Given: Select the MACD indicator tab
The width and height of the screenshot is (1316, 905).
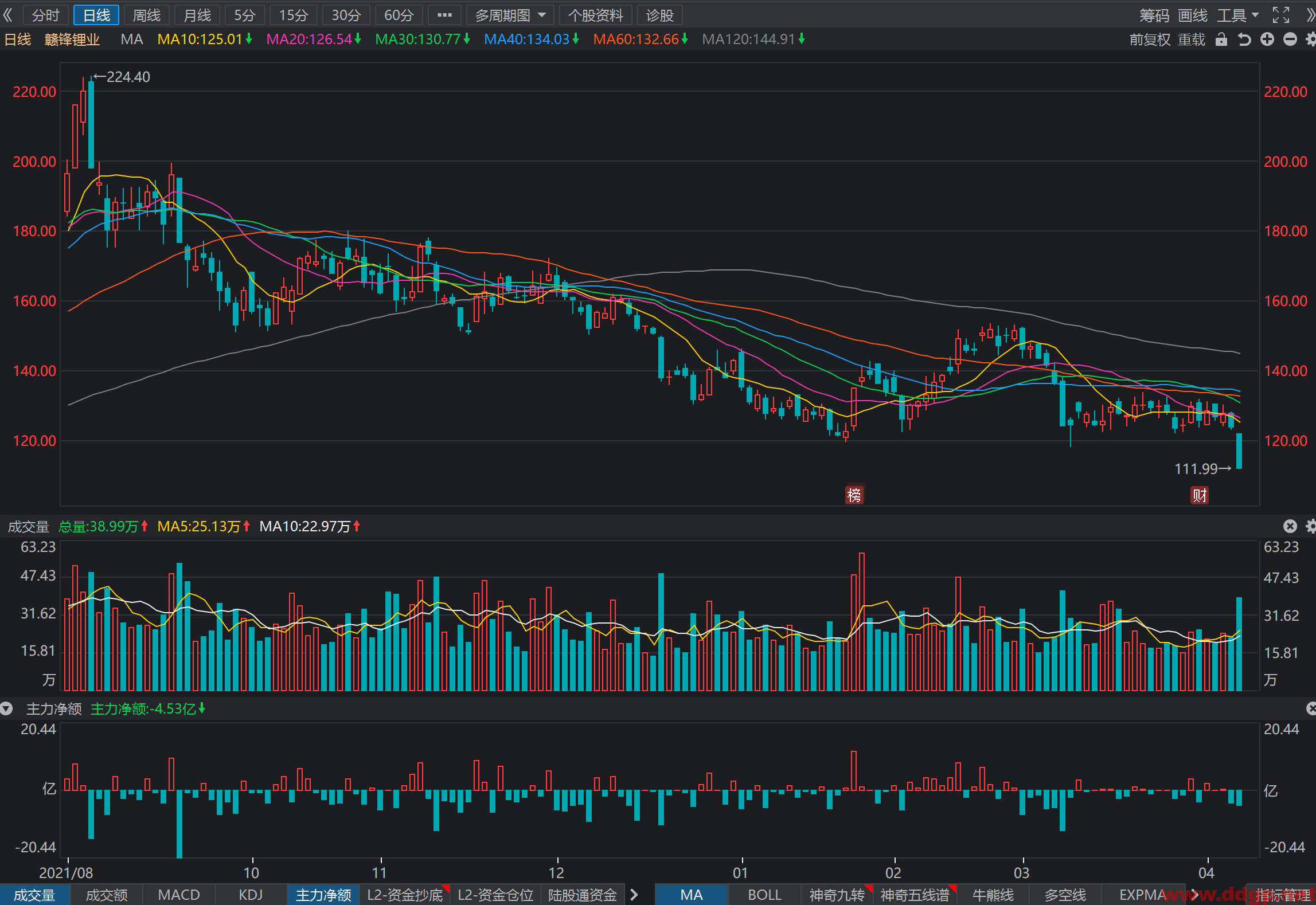Looking at the screenshot, I should click(x=179, y=895).
